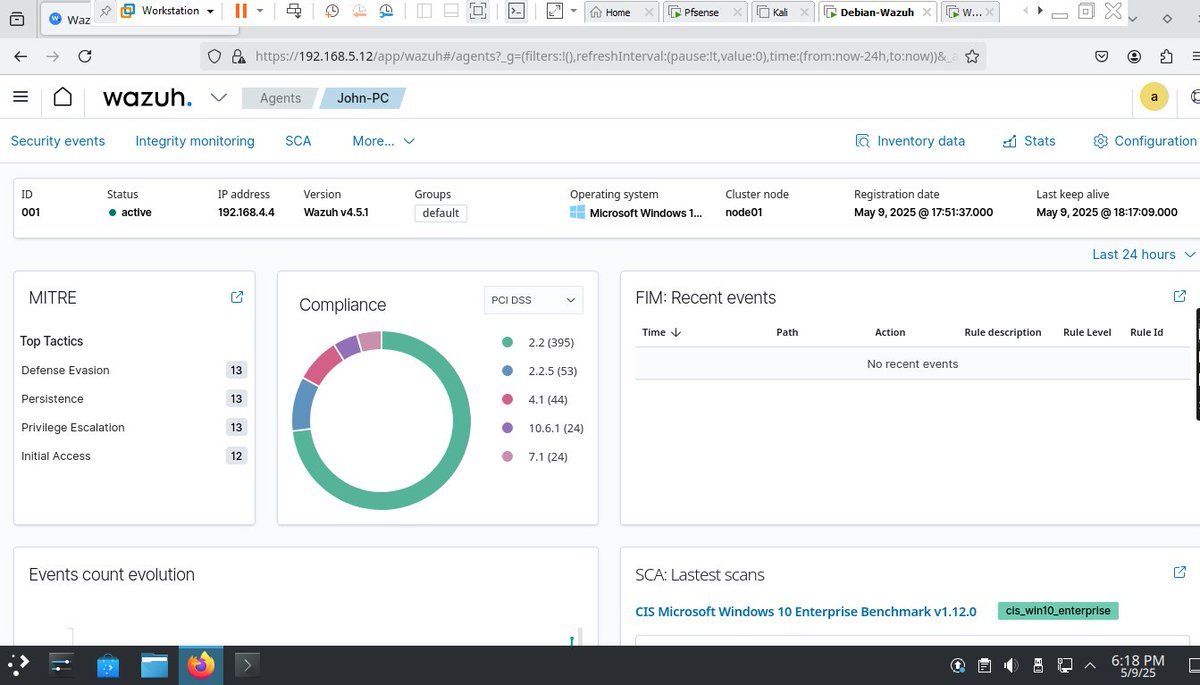
Task: Open agent Stats
Action: coord(1029,141)
